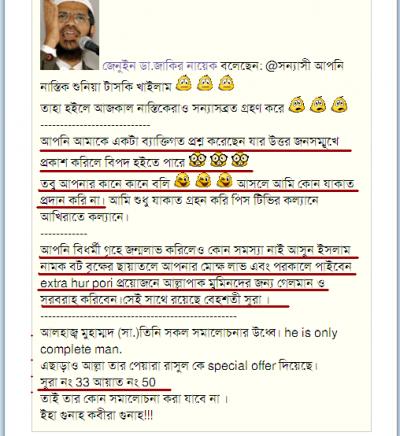Click the text 'he is only'
This screenshot has height=436, width=400.
[x=311, y=333]
